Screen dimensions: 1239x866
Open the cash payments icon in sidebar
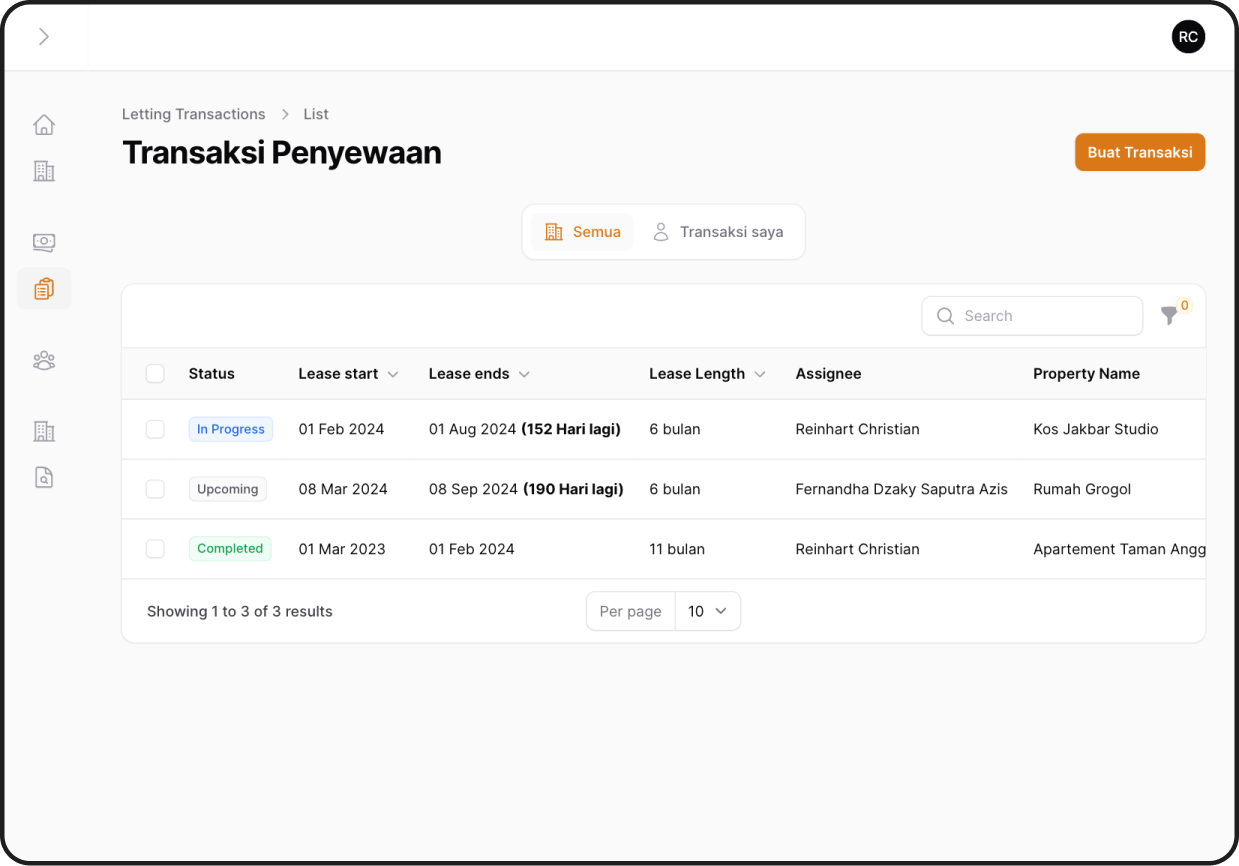pos(44,242)
